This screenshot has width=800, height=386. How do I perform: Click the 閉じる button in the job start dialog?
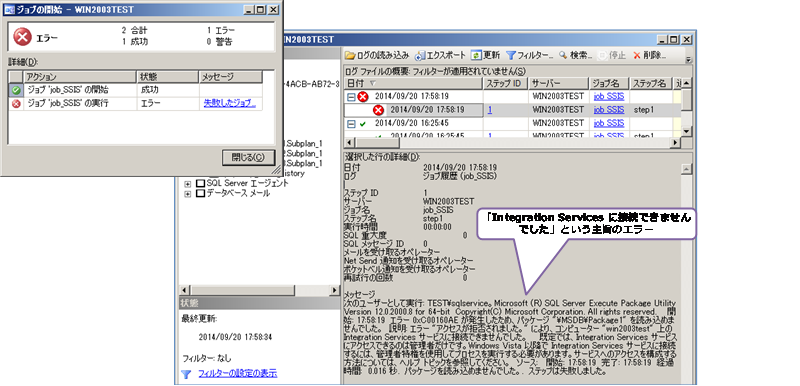(x=248, y=158)
